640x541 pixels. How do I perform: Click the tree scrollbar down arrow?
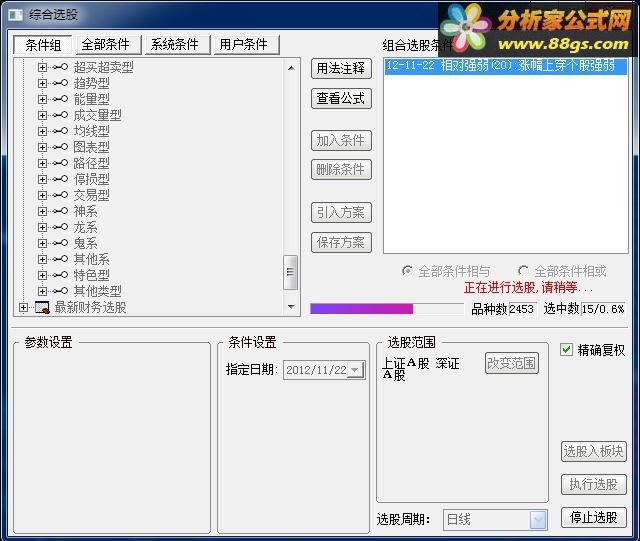[291, 307]
